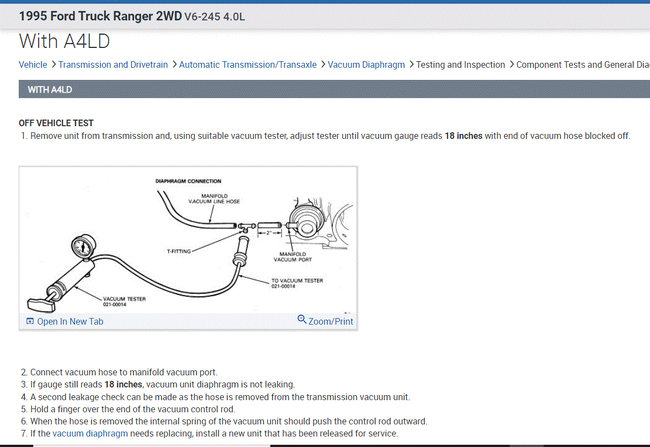650x447 pixels.
Task: Click step 1 Remove unit from transmission text
Action: pyautogui.click(x=330, y=136)
